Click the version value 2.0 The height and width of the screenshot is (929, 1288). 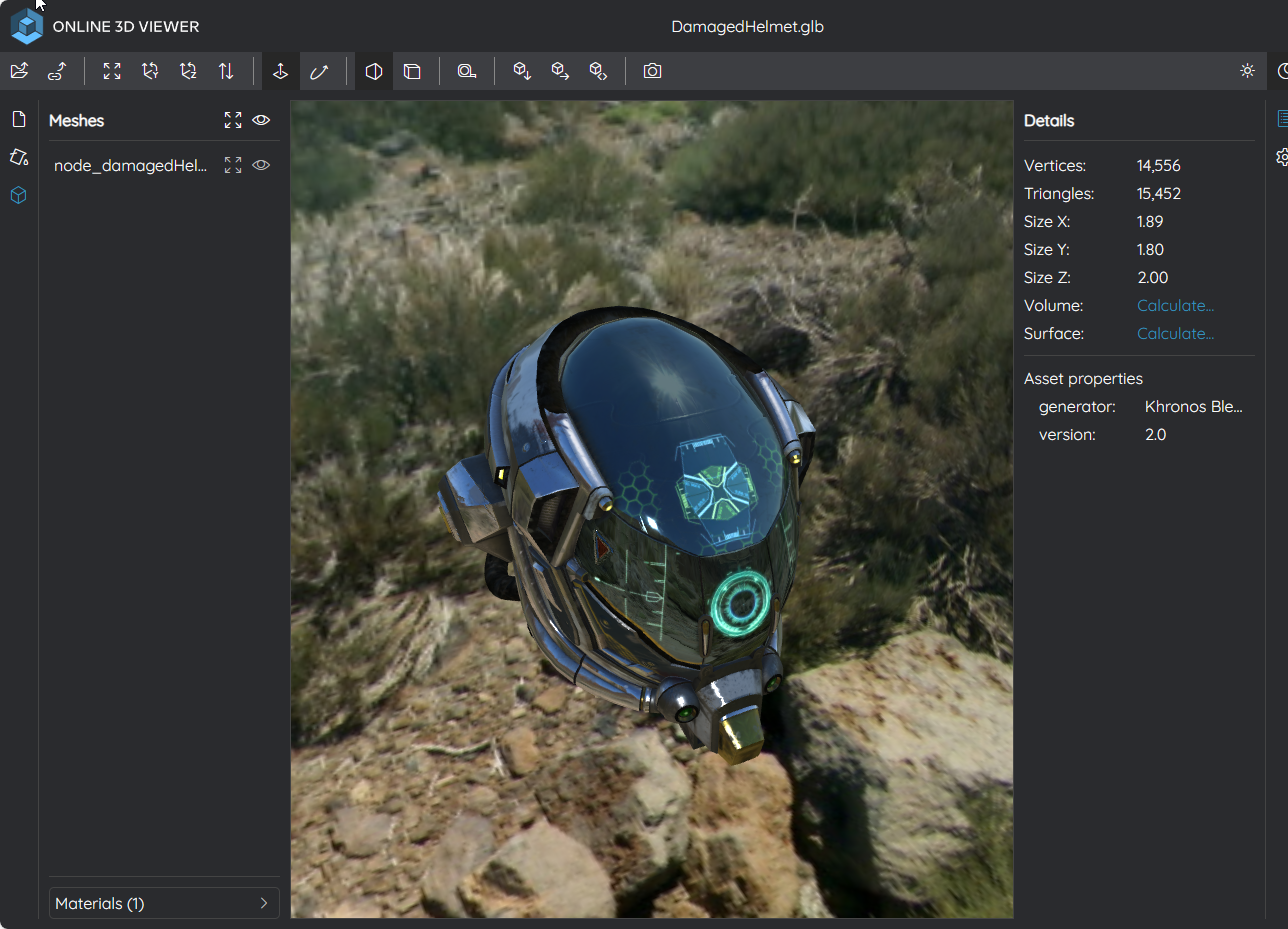tap(1156, 435)
